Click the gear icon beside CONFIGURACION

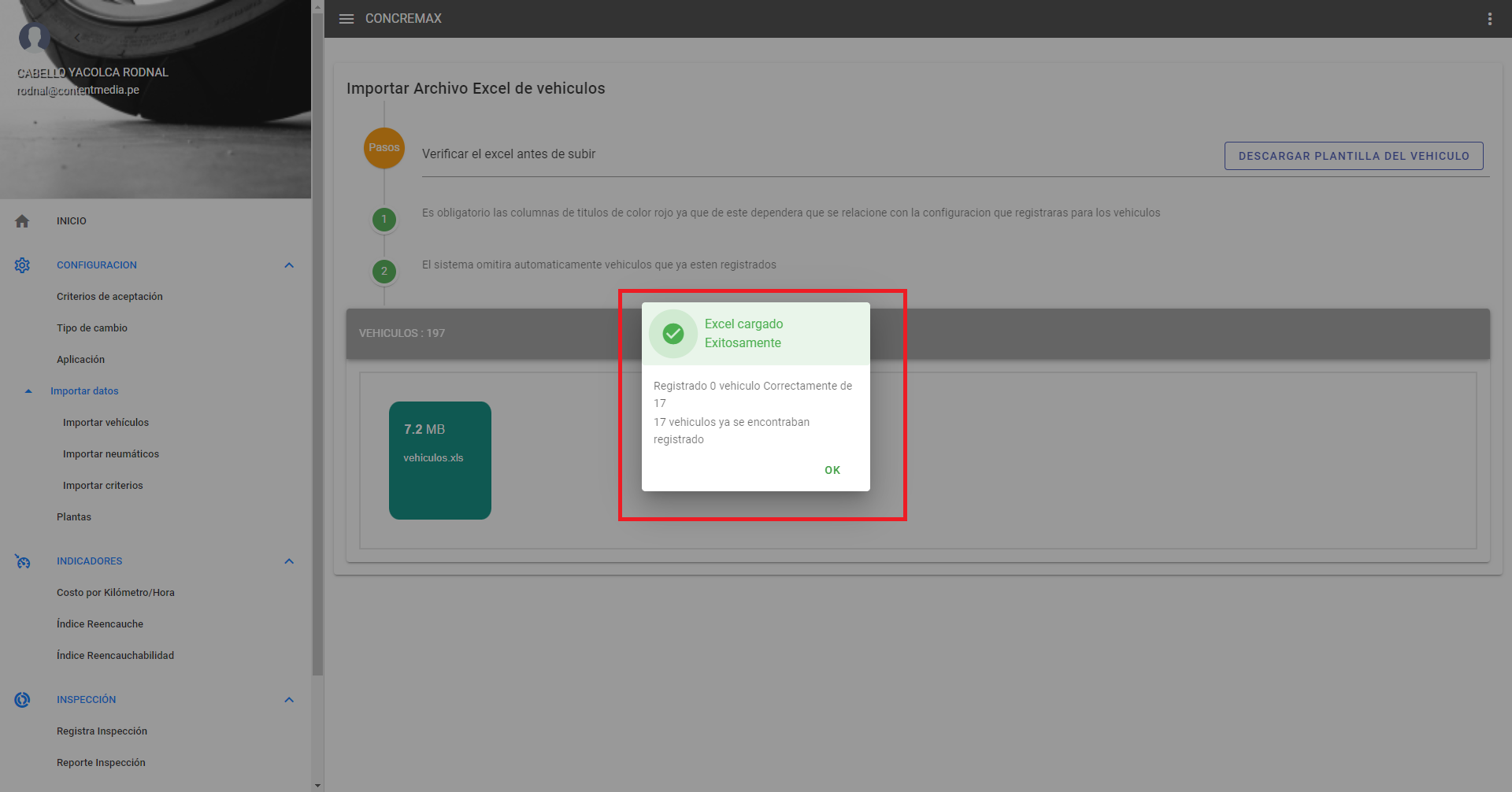click(22, 265)
